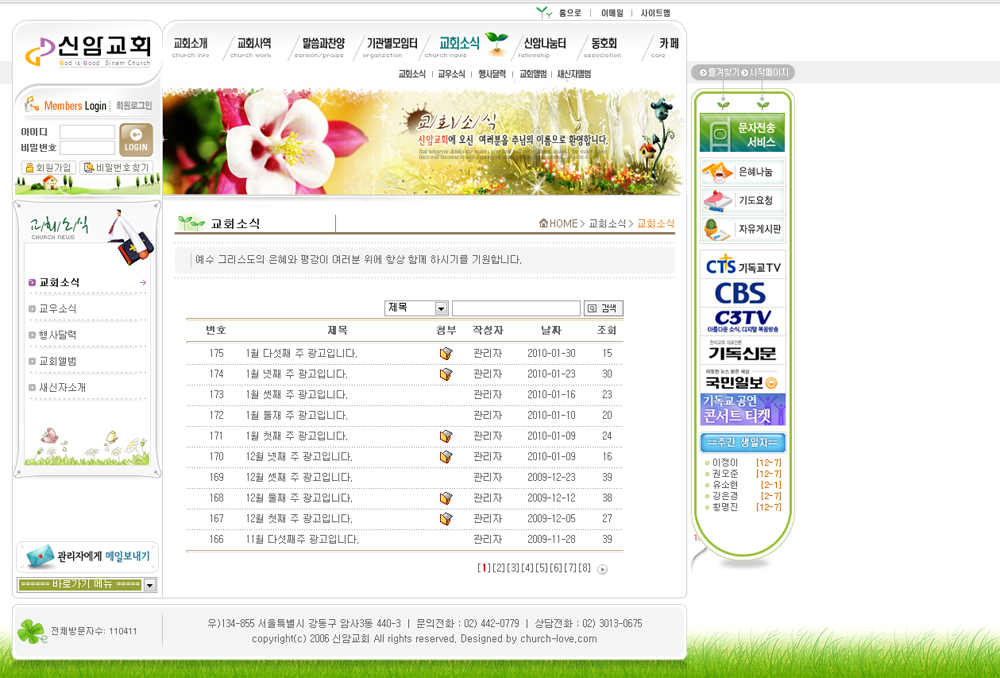This screenshot has width=1000, height=678.
Task: Click the 회원가입 sign-up button
Action: point(49,168)
